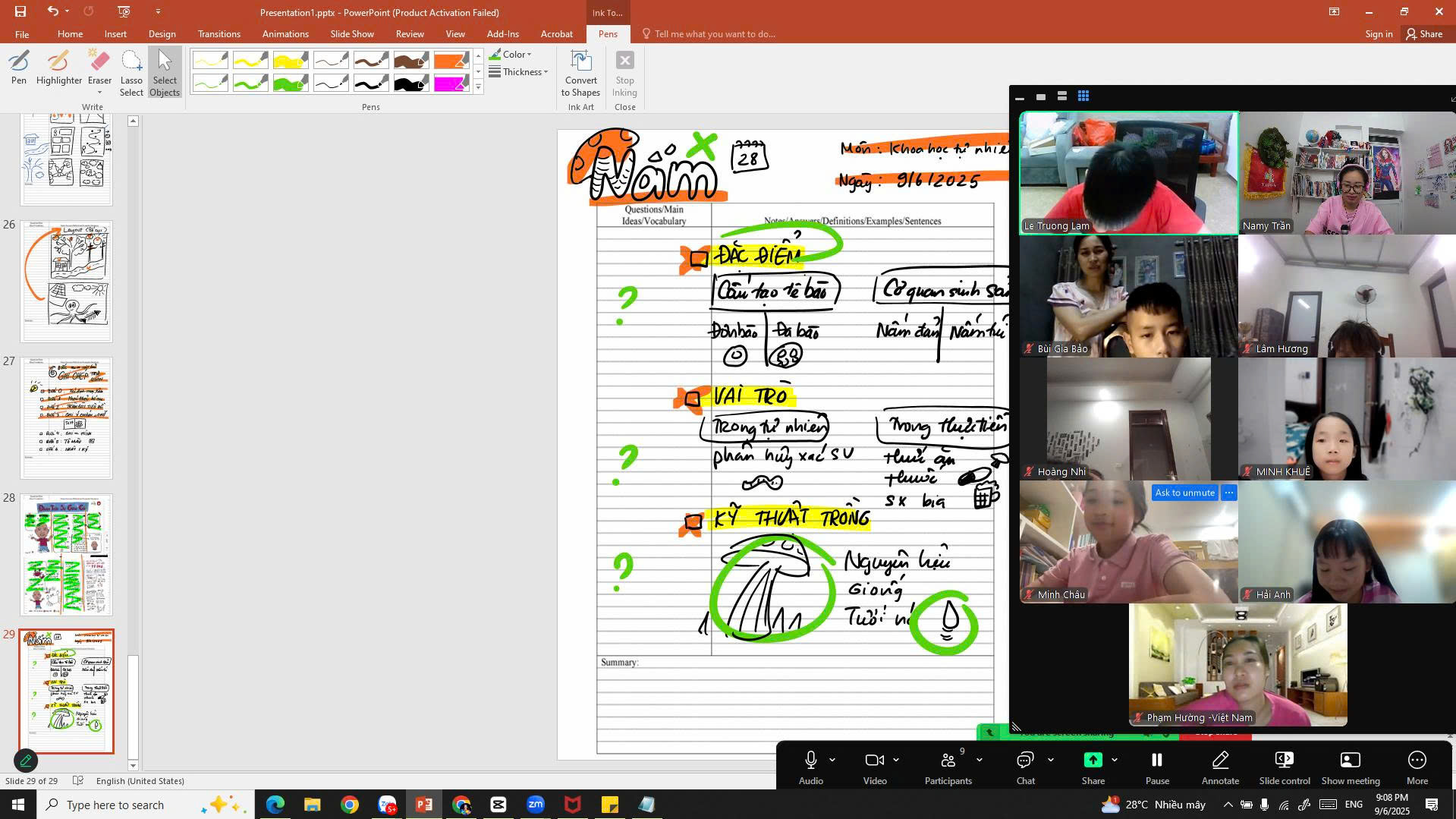This screenshot has width=1456, height=819.
Task: Click Show meeting in Zoom toolbar
Action: (1351, 767)
